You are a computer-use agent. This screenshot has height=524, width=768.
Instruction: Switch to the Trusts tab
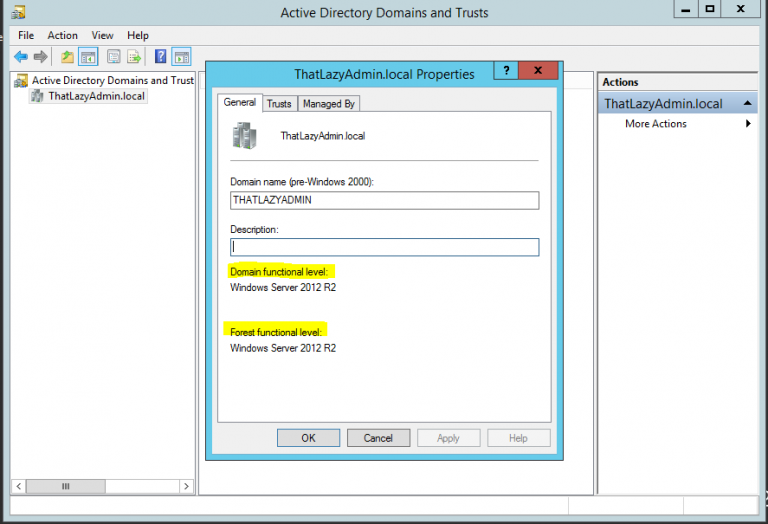point(279,104)
